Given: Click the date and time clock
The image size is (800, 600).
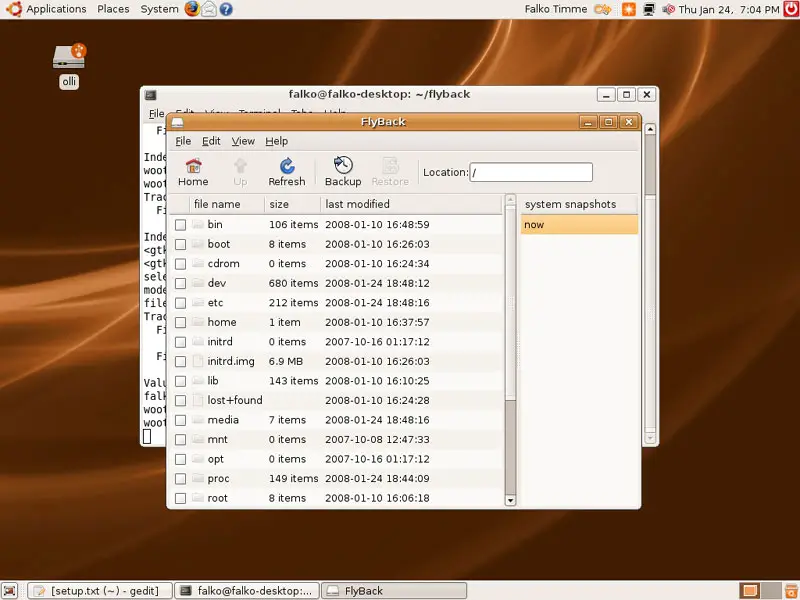Looking at the screenshot, I should (729, 9).
